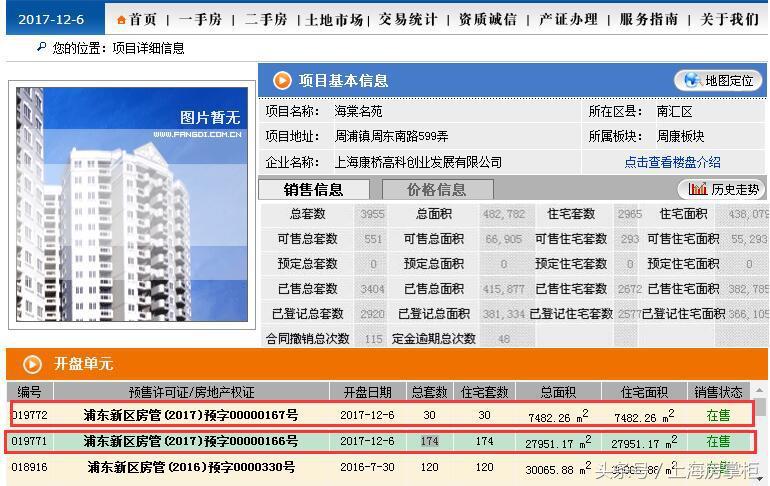
Task: Open permit 浦东新区房管(2017)预字00000166号
Action: 191,441
